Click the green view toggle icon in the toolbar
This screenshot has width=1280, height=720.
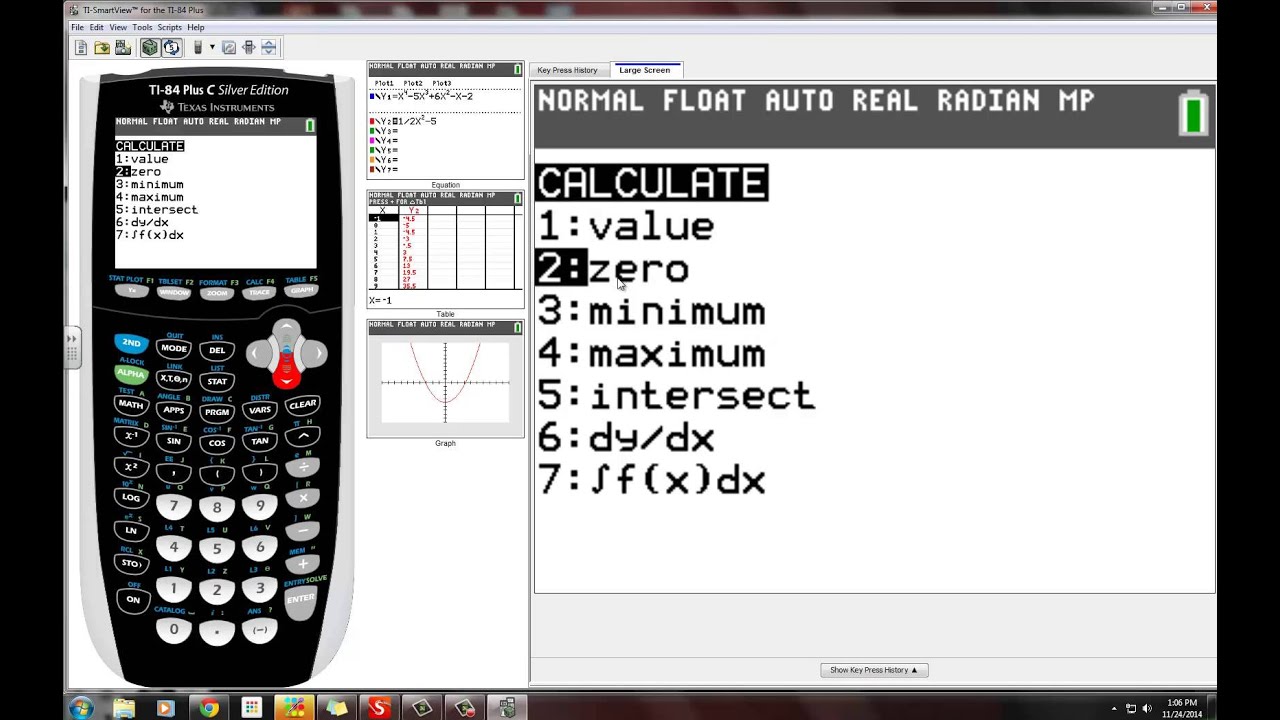[149, 47]
